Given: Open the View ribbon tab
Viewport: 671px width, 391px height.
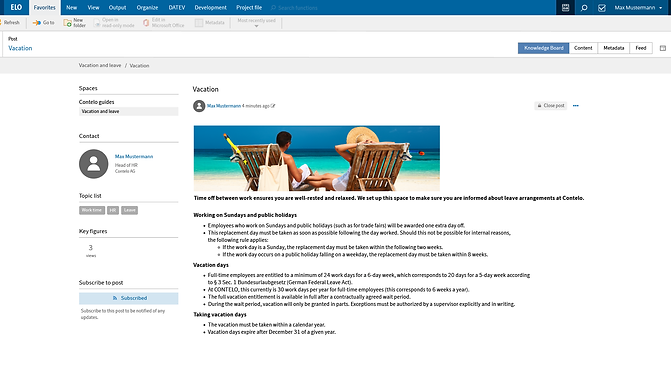Looking at the screenshot, I should (93, 8).
